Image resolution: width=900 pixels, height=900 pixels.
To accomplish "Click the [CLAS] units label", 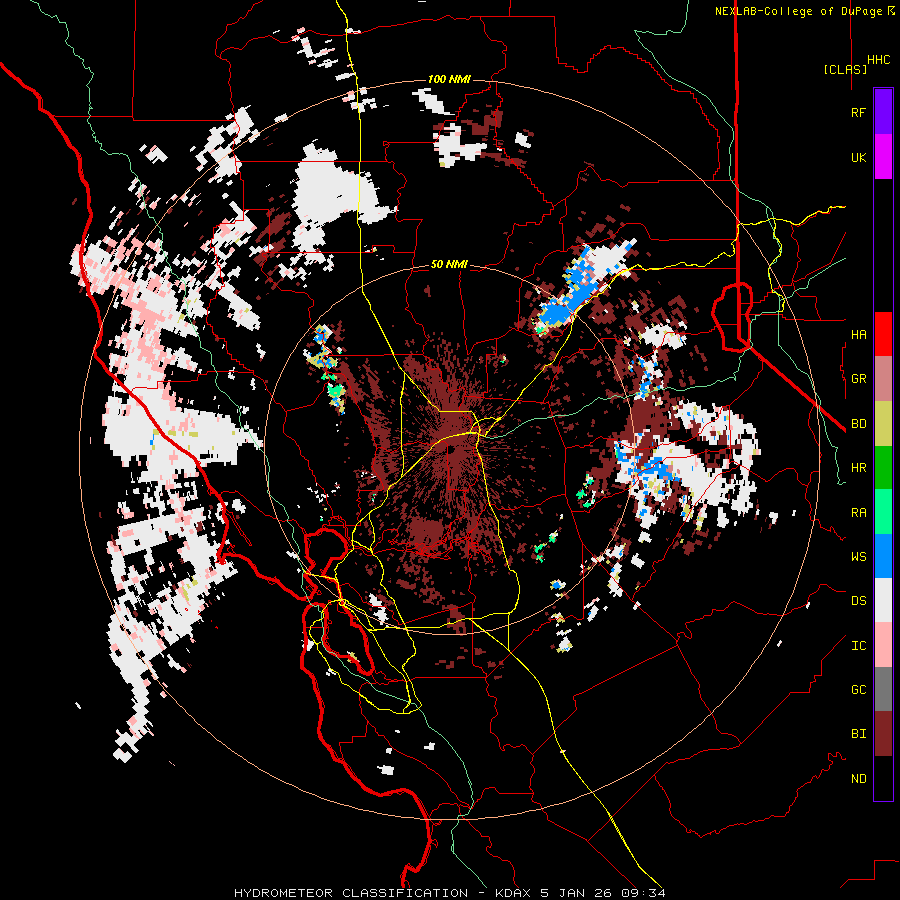I will [845, 69].
